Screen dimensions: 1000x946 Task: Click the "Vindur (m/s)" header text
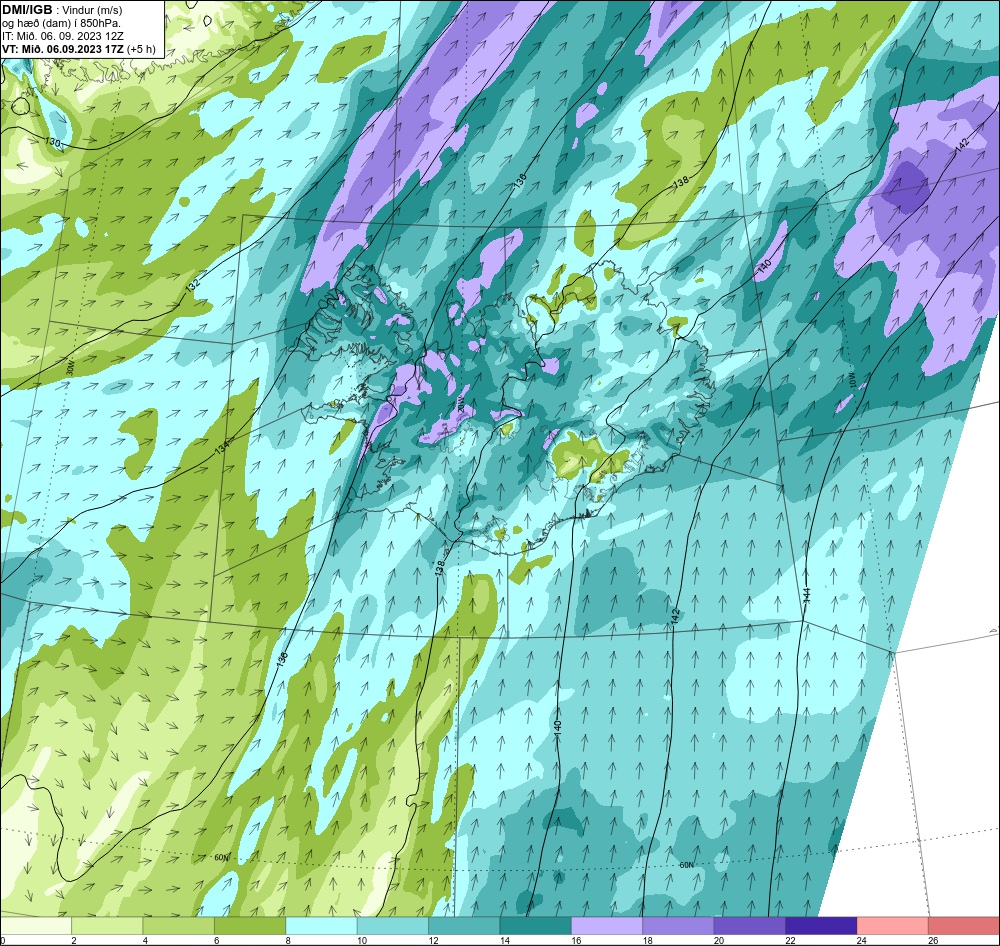point(93,11)
